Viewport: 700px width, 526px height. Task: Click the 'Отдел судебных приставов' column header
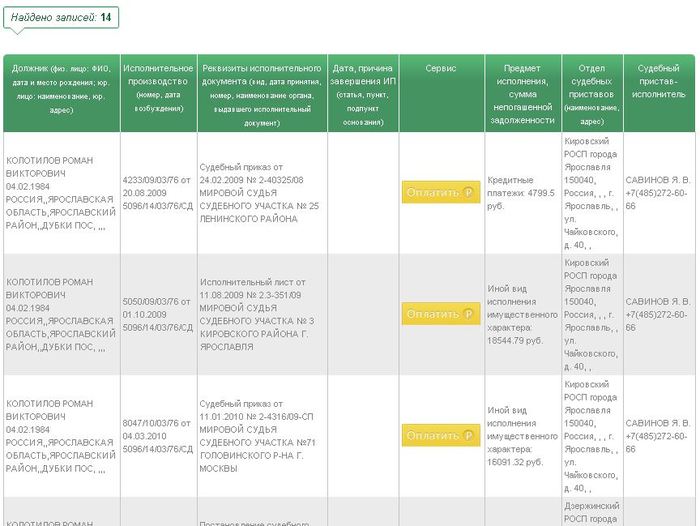pos(592,93)
